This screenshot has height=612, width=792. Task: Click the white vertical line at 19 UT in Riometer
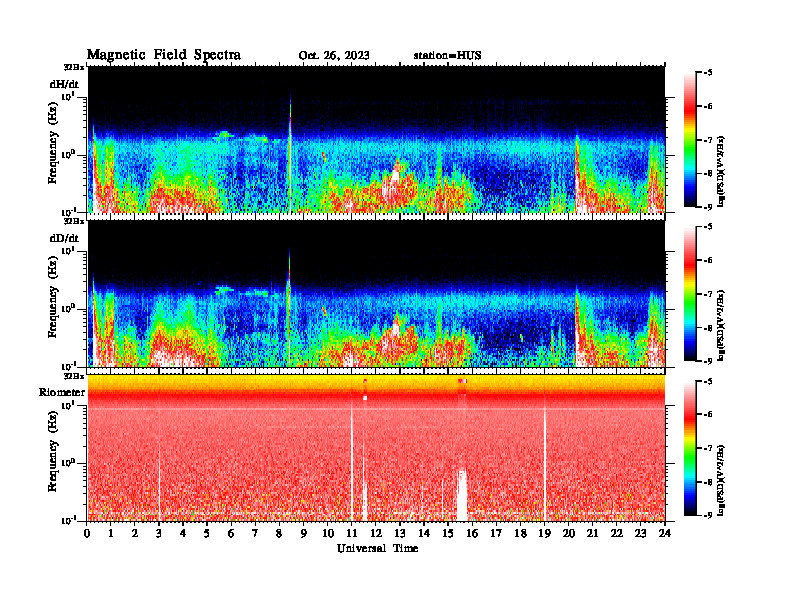coord(544,462)
